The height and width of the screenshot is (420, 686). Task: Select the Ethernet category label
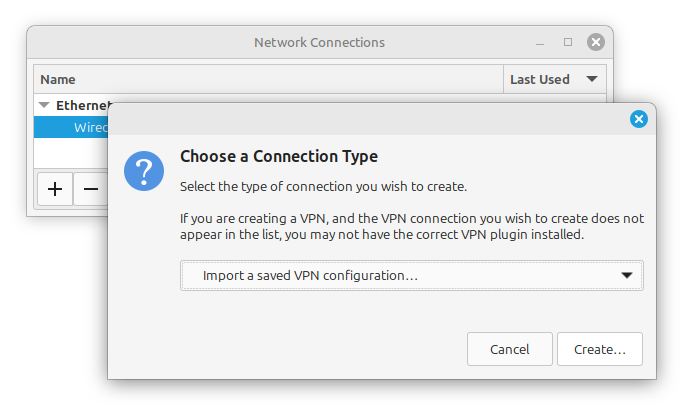(83, 105)
